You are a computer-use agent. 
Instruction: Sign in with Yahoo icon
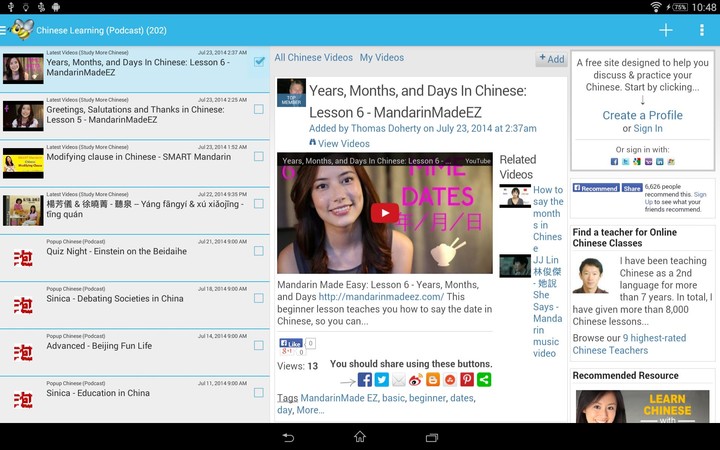tap(648, 162)
